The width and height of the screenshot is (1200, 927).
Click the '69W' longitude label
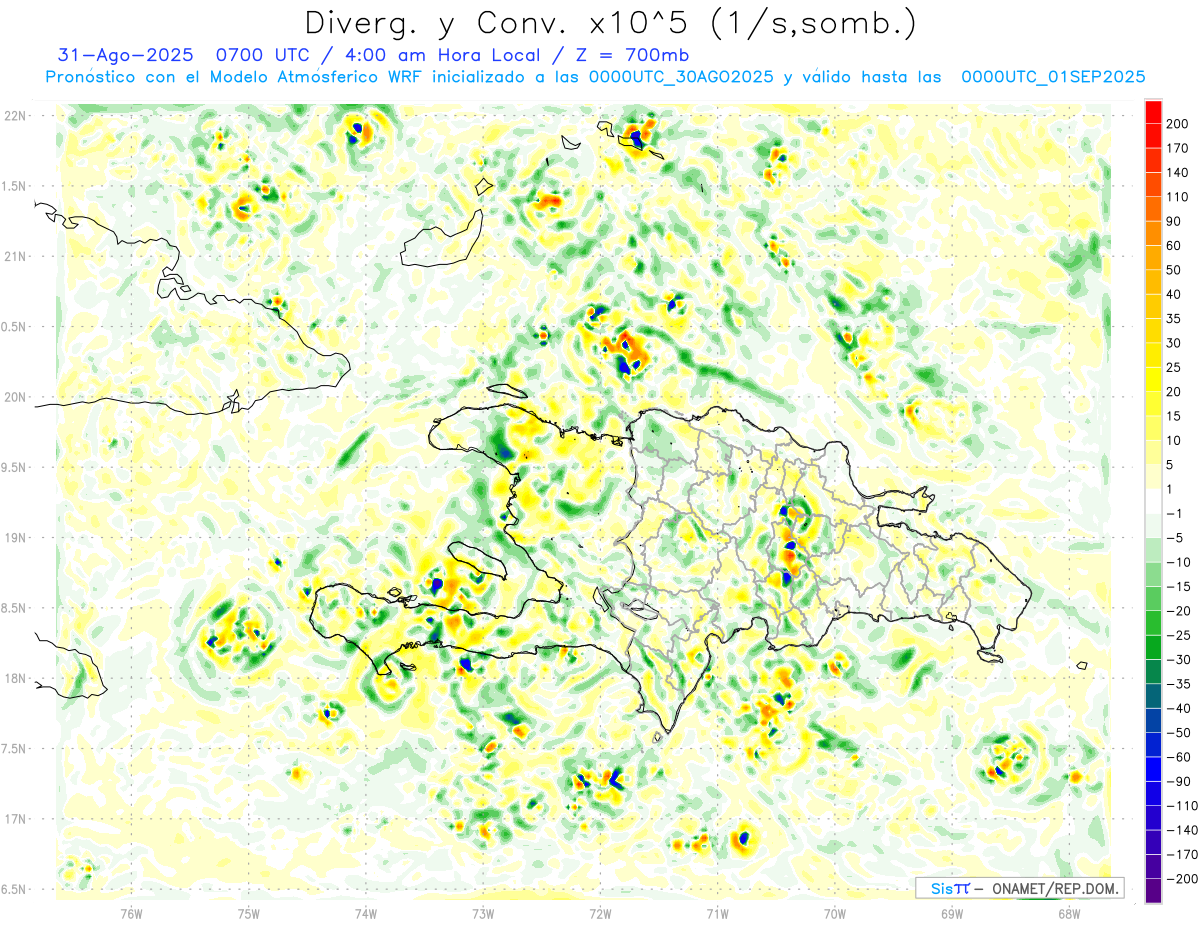coord(952,913)
